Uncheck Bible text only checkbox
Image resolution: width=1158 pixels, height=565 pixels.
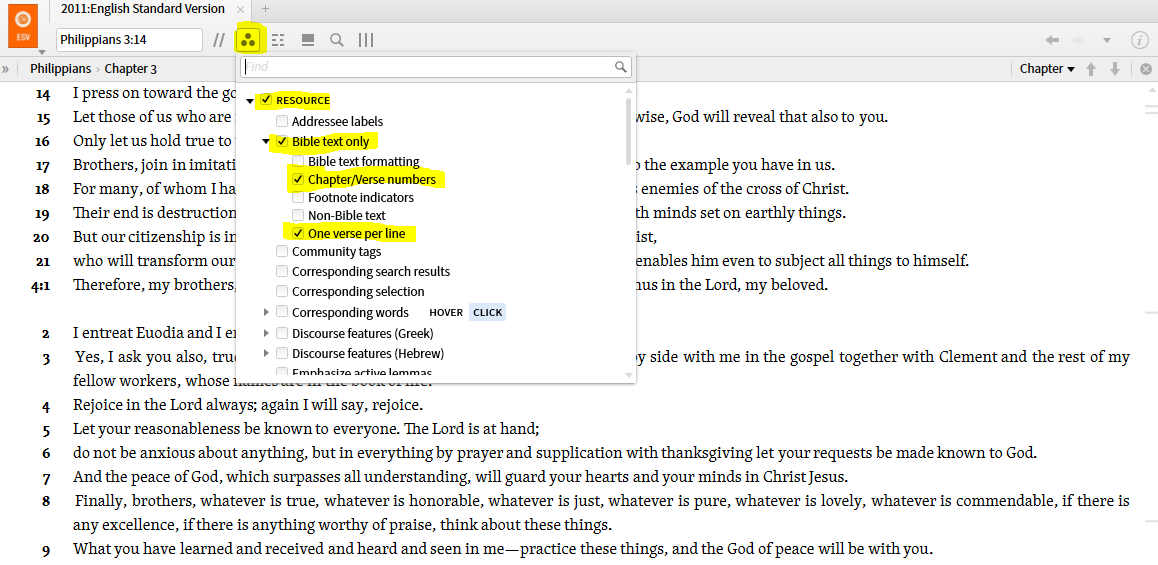pyautogui.click(x=282, y=141)
